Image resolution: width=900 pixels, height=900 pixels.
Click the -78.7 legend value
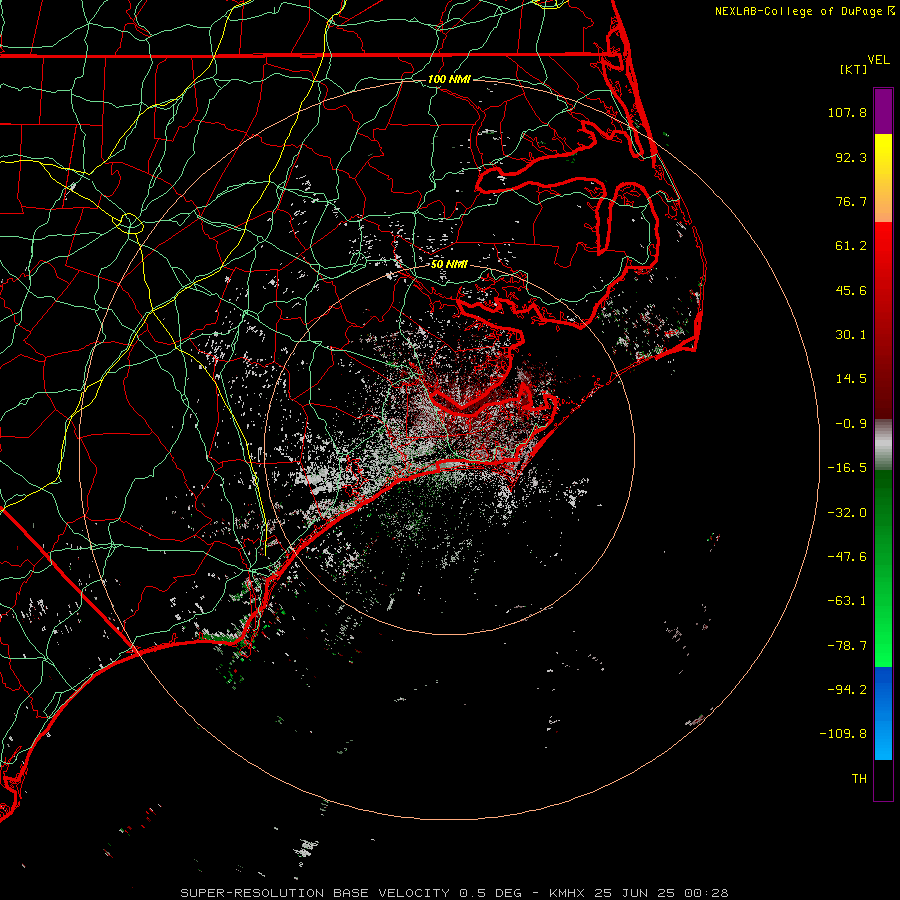(x=847, y=646)
